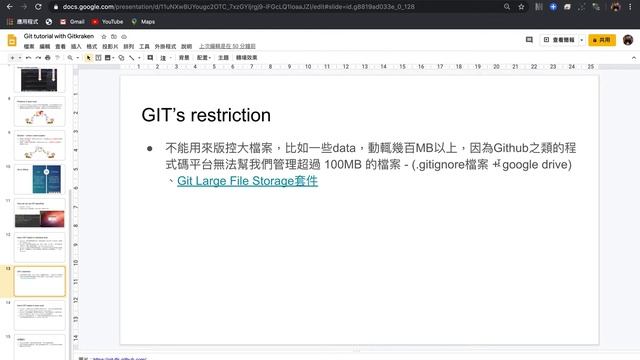Bookmark this page with the star

click(x=521, y=7)
